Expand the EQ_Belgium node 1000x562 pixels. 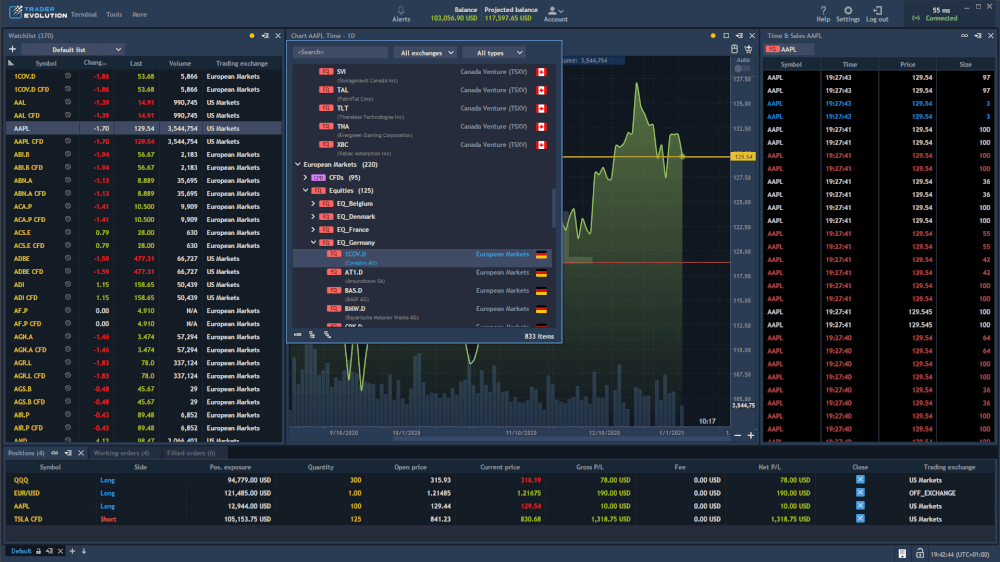tap(313, 203)
